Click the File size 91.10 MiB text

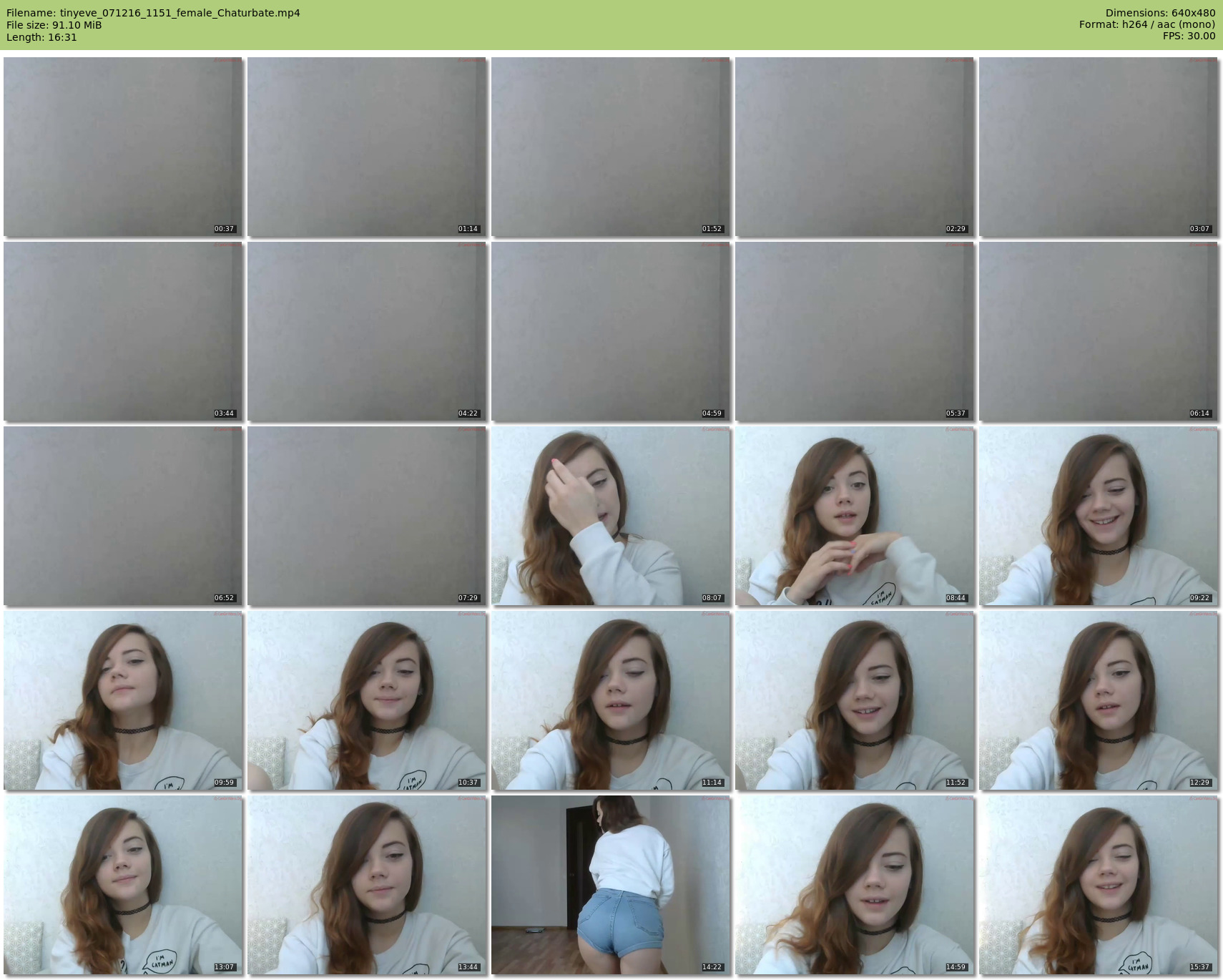click(x=54, y=25)
